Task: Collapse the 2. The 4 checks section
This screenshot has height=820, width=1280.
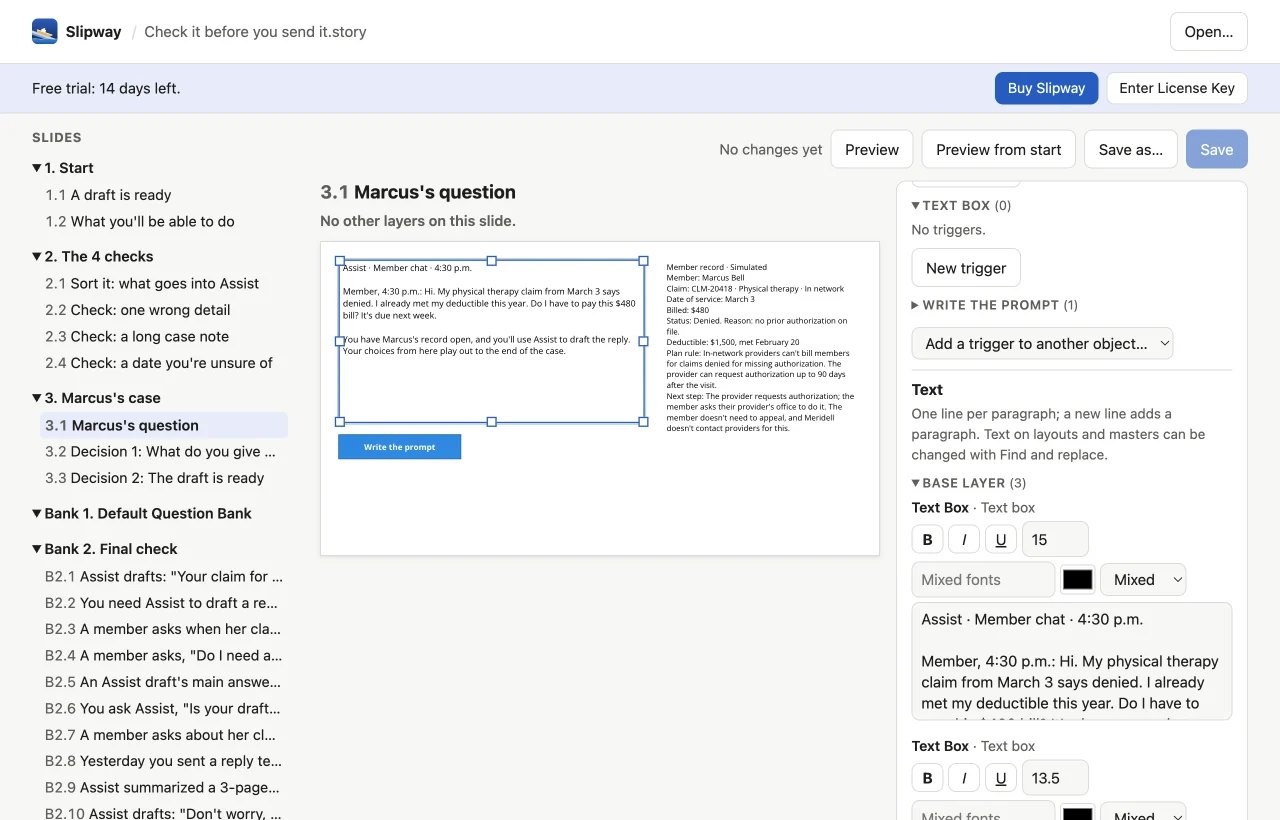Action: point(37,256)
